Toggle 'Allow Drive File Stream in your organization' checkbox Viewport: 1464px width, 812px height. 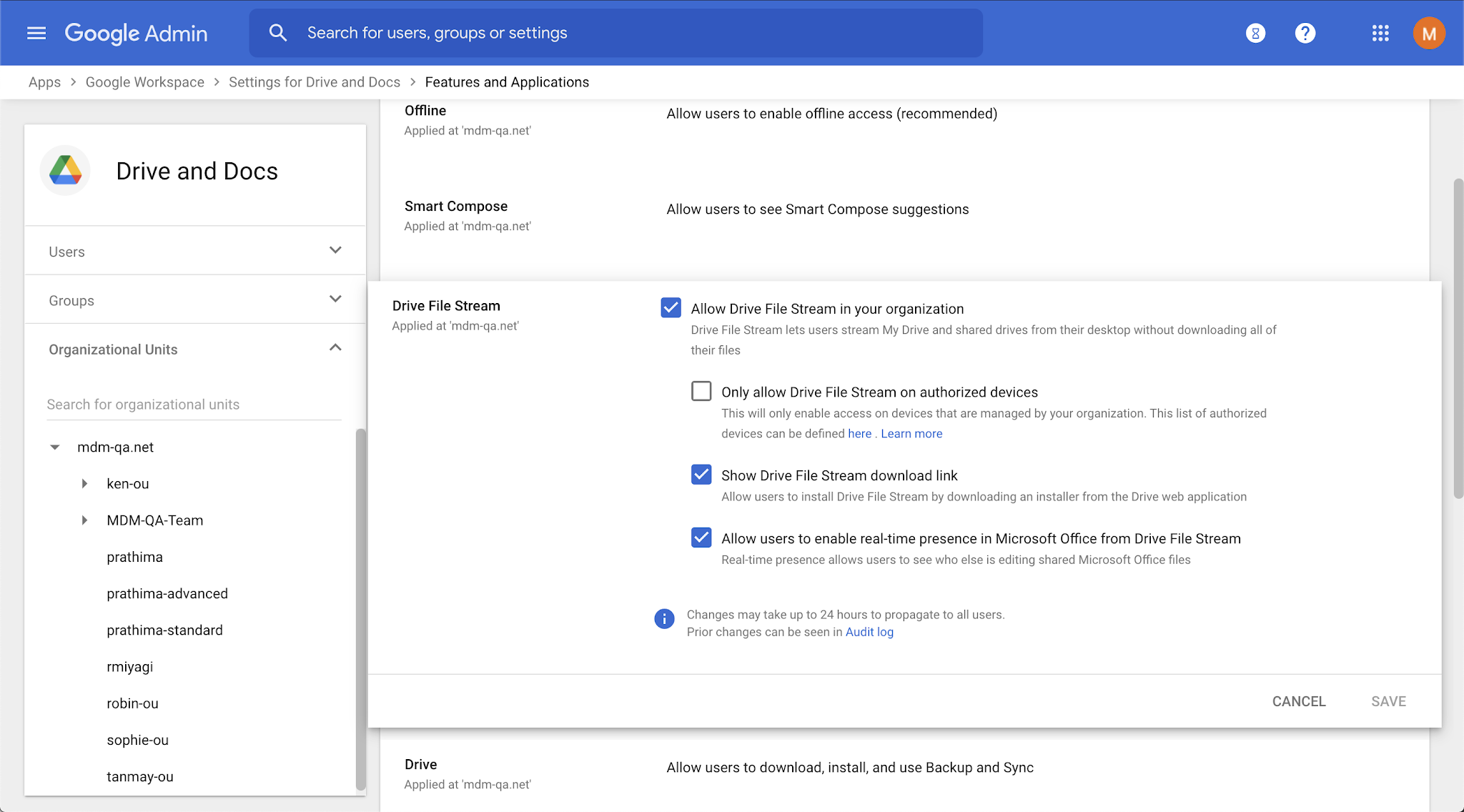669,307
